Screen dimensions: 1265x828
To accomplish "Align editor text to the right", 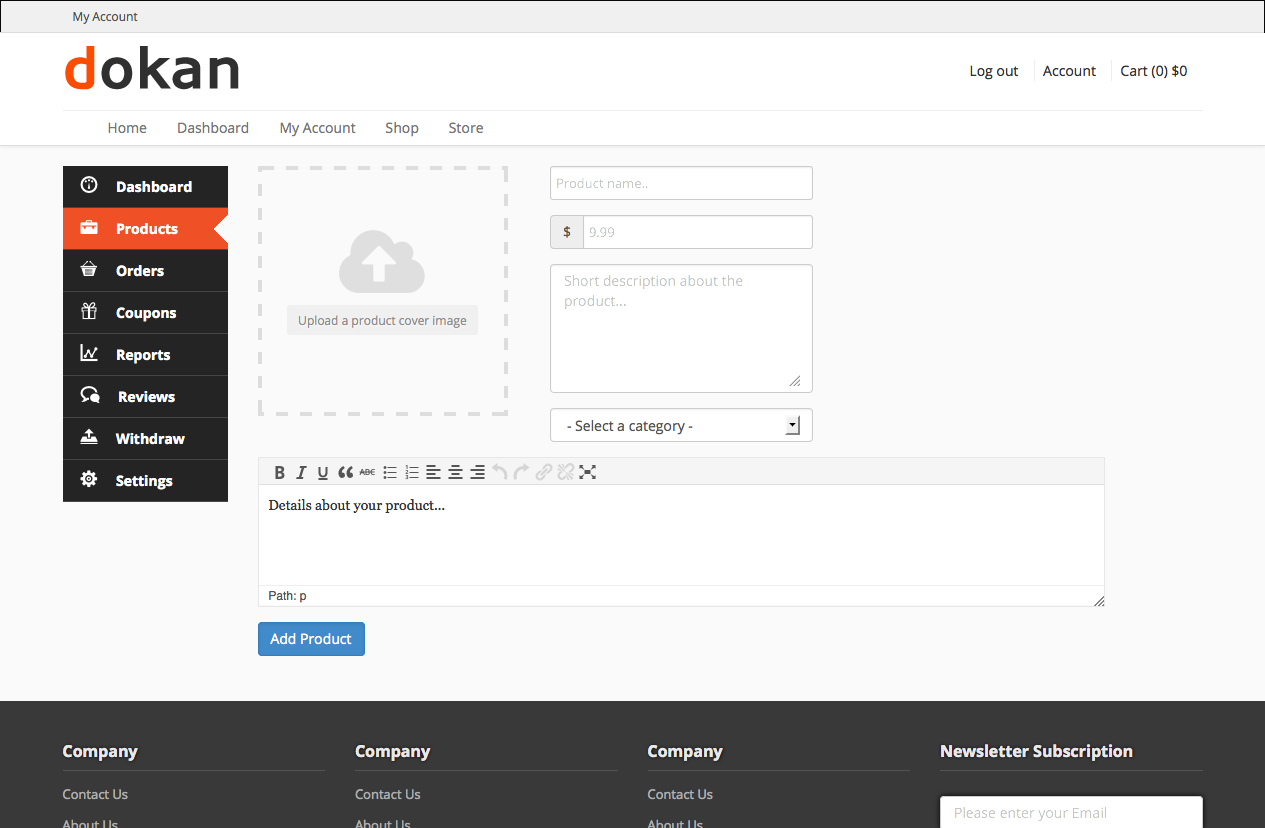I will pos(477,472).
